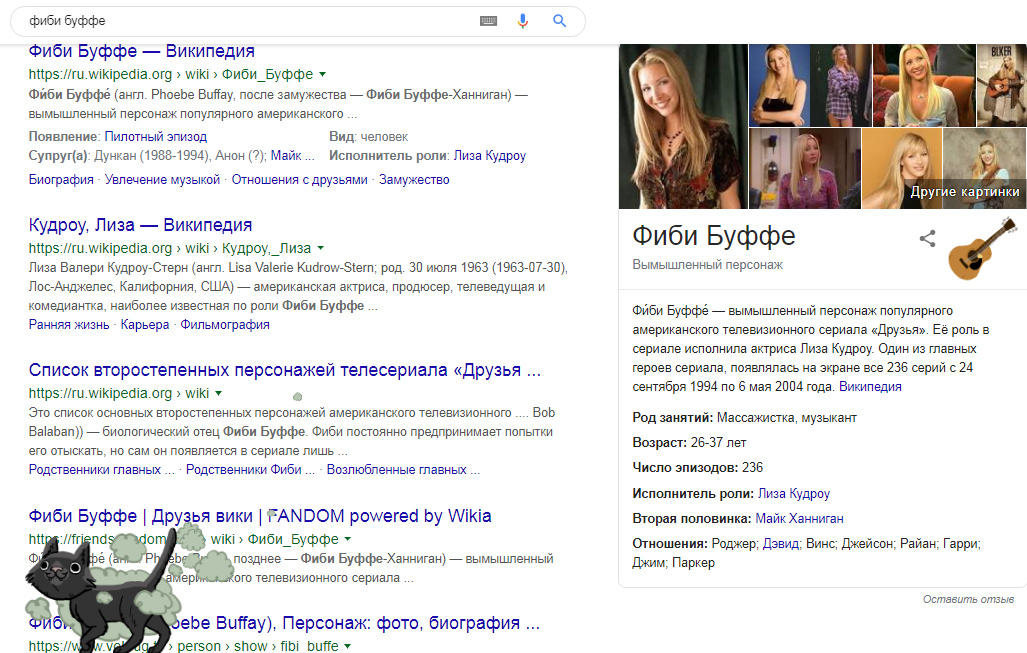The height and width of the screenshot is (653, 1027).
Task: Open the 'Пилотный эпизод' link
Action: [155, 136]
